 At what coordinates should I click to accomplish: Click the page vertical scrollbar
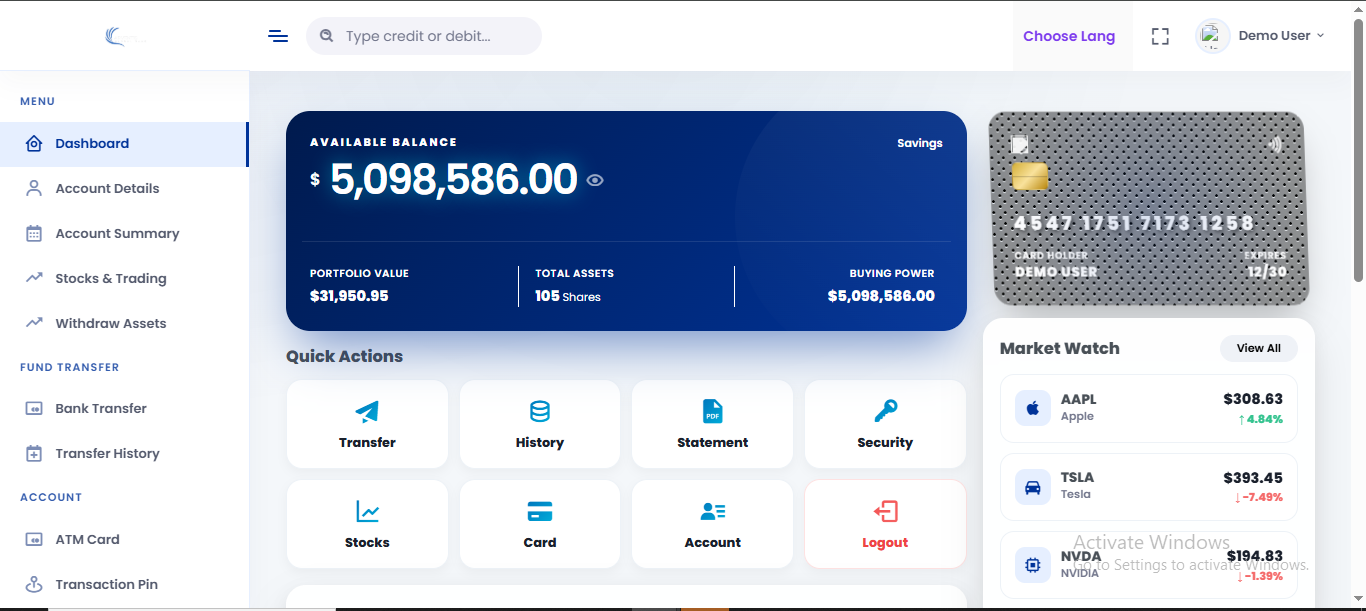pyautogui.click(x=1358, y=150)
